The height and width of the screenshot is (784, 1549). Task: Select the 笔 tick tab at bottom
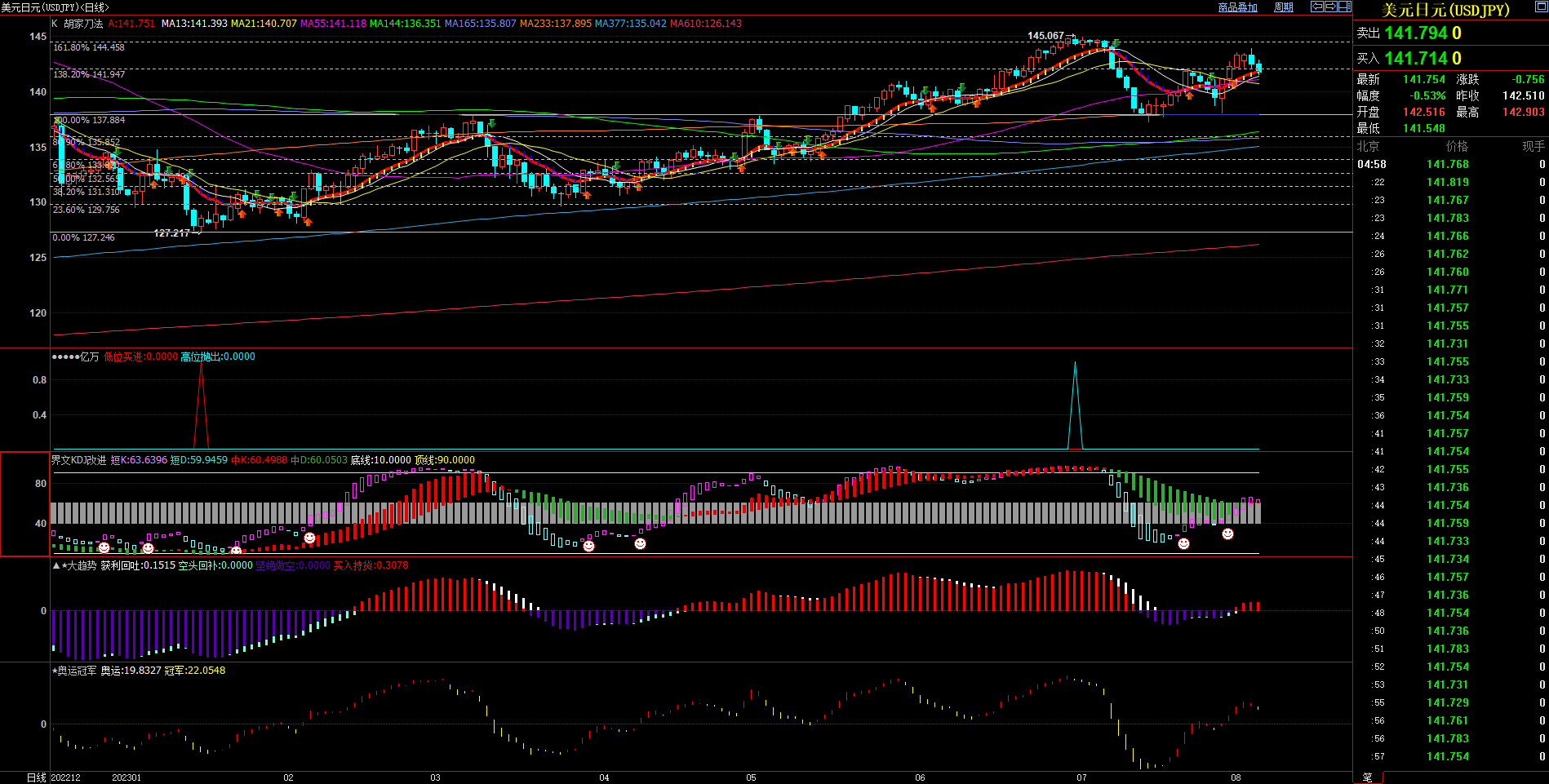coord(1368,777)
